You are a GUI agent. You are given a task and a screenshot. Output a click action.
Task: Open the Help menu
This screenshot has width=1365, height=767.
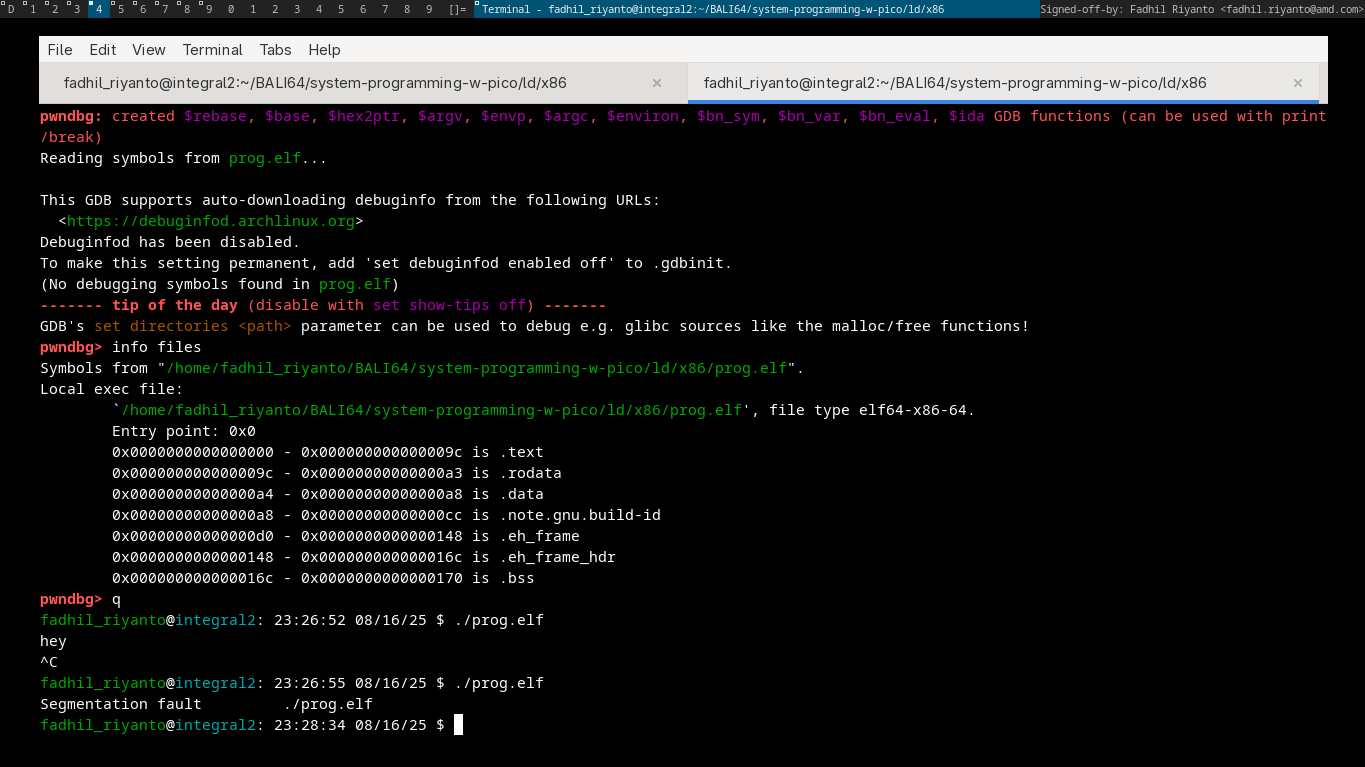(324, 49)
